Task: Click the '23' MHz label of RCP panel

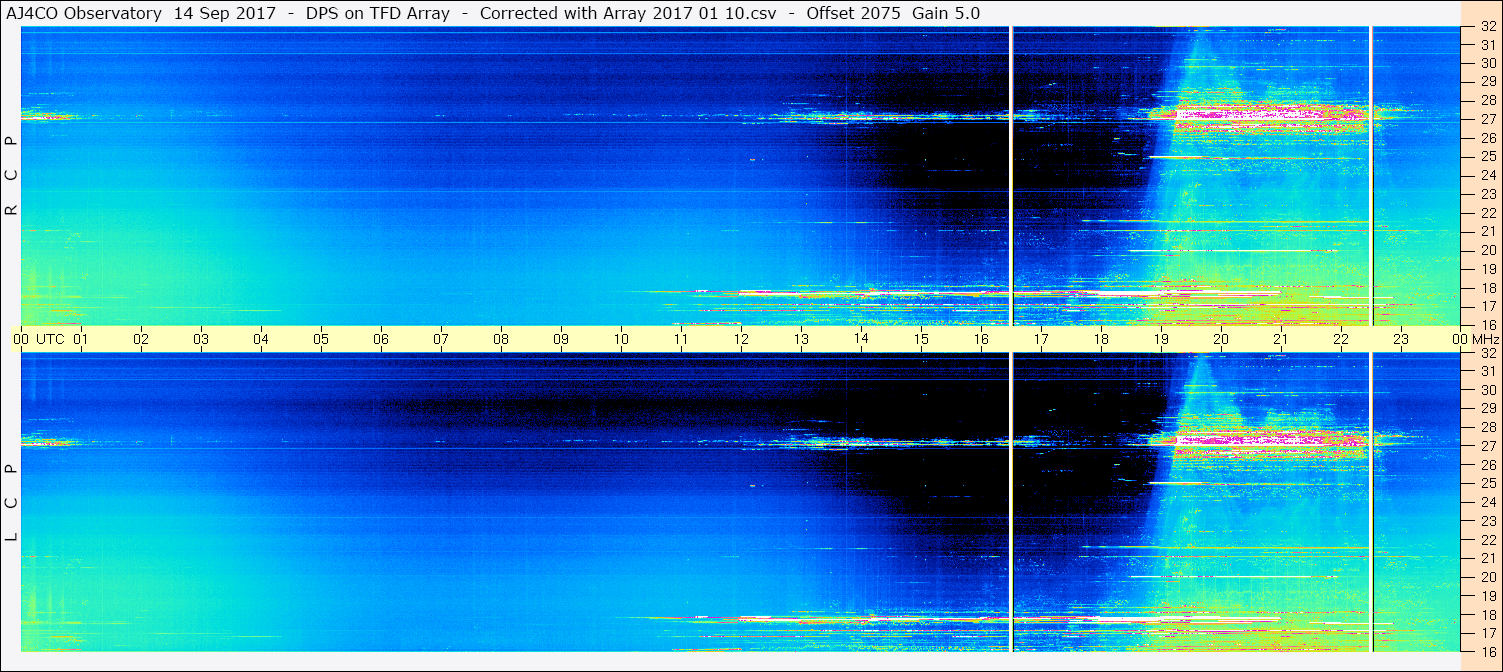Action: coord(1487,194)
